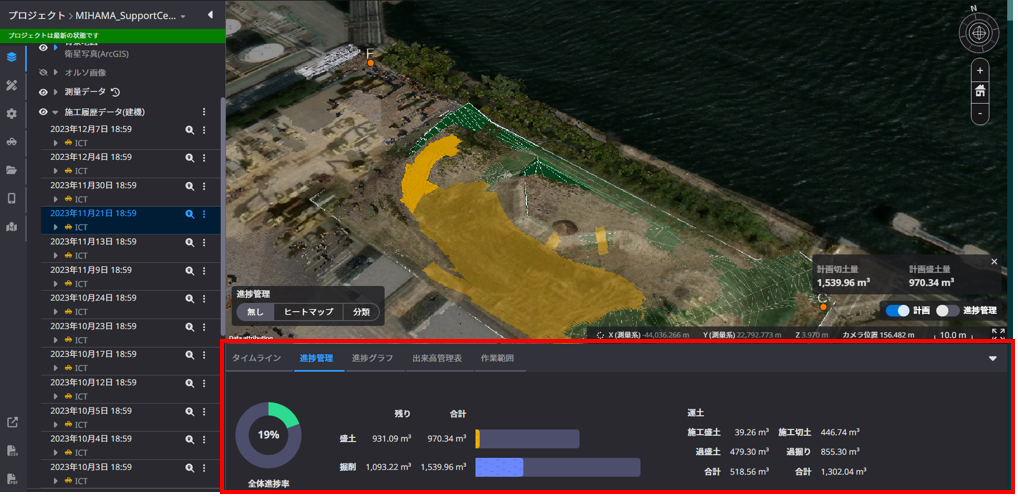This screenshot has width=1018, height=503.
Task: Zoom to the 2023年12月4日 data entry
Action: click(190, 158)
